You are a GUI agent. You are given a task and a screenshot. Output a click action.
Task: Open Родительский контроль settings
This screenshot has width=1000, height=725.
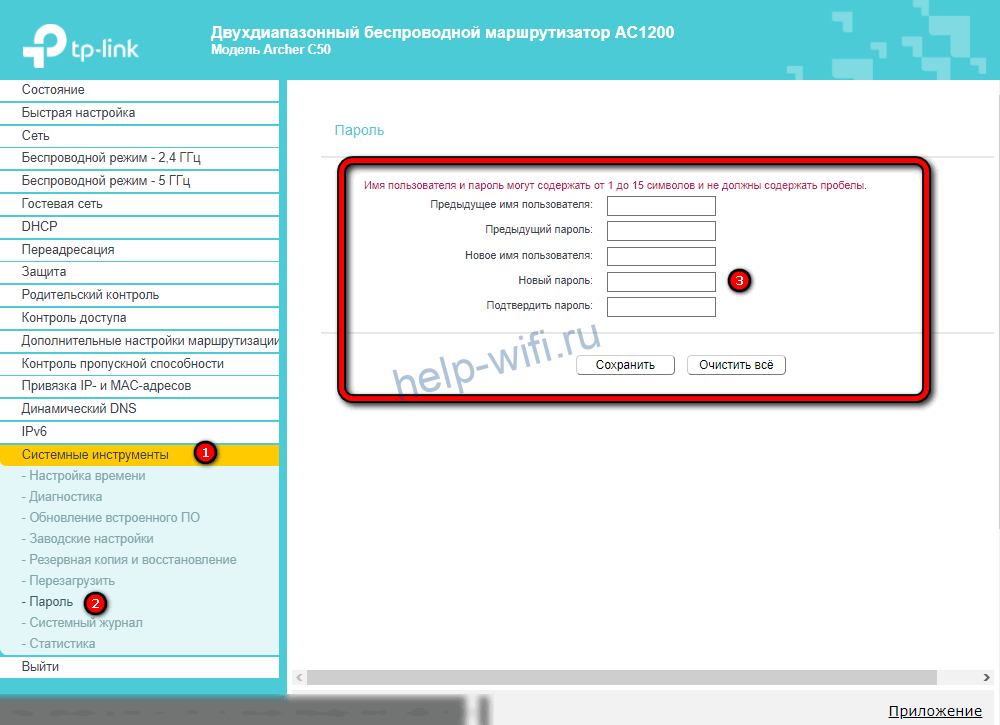point(139,295)
